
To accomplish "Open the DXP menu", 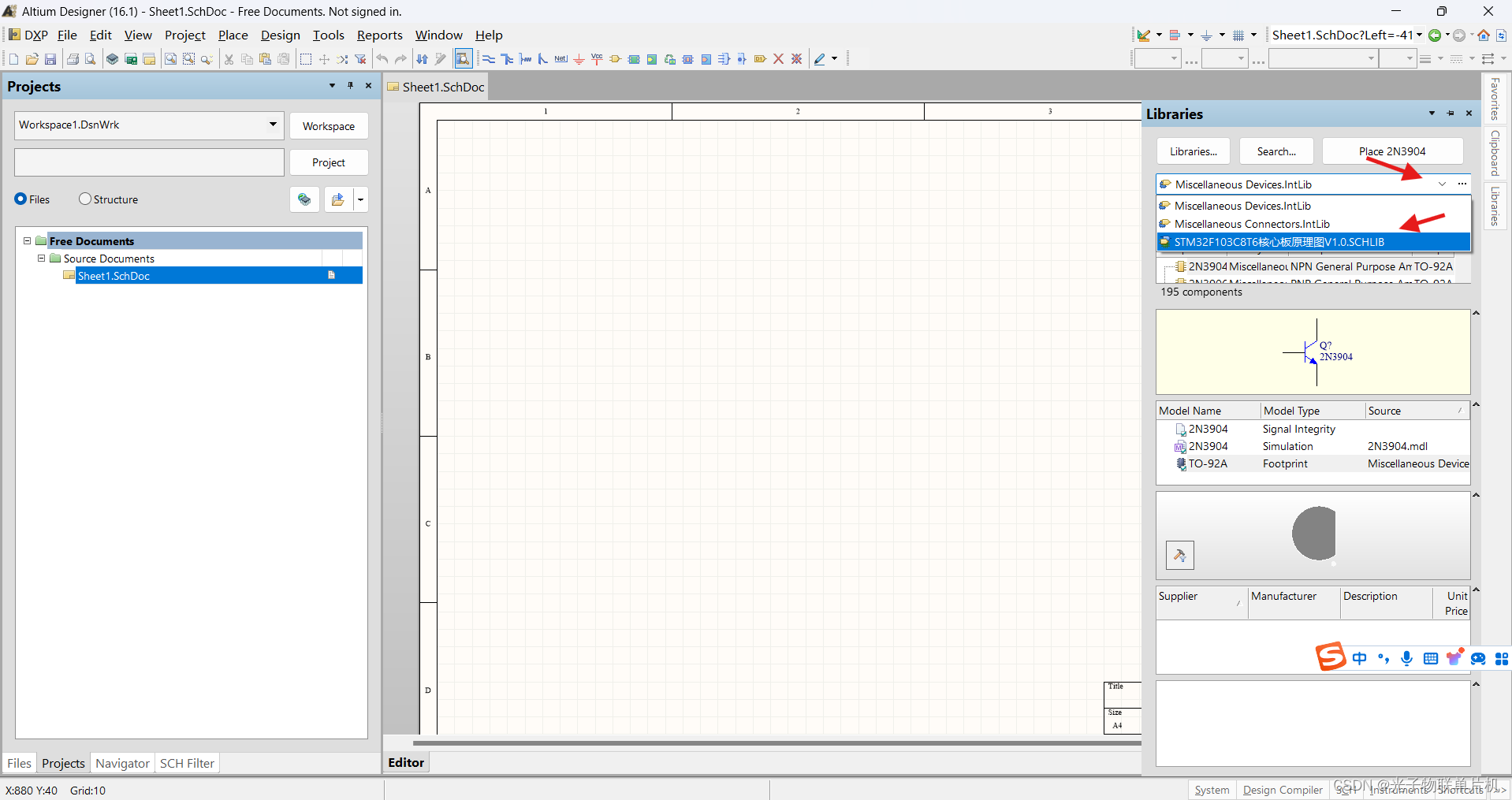I will tap(28, 35).
